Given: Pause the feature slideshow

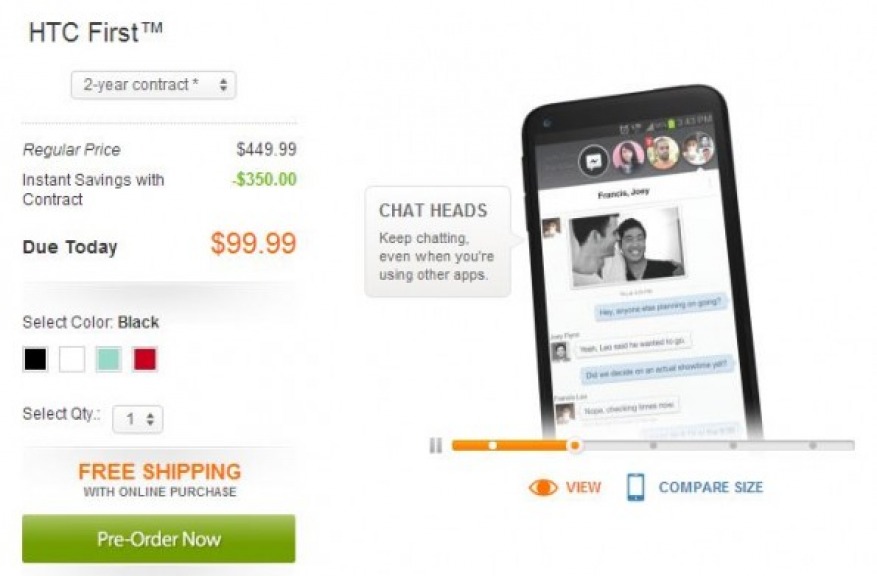Looking at the screenshot, I should pyautogui.click(x=436, y=445).
